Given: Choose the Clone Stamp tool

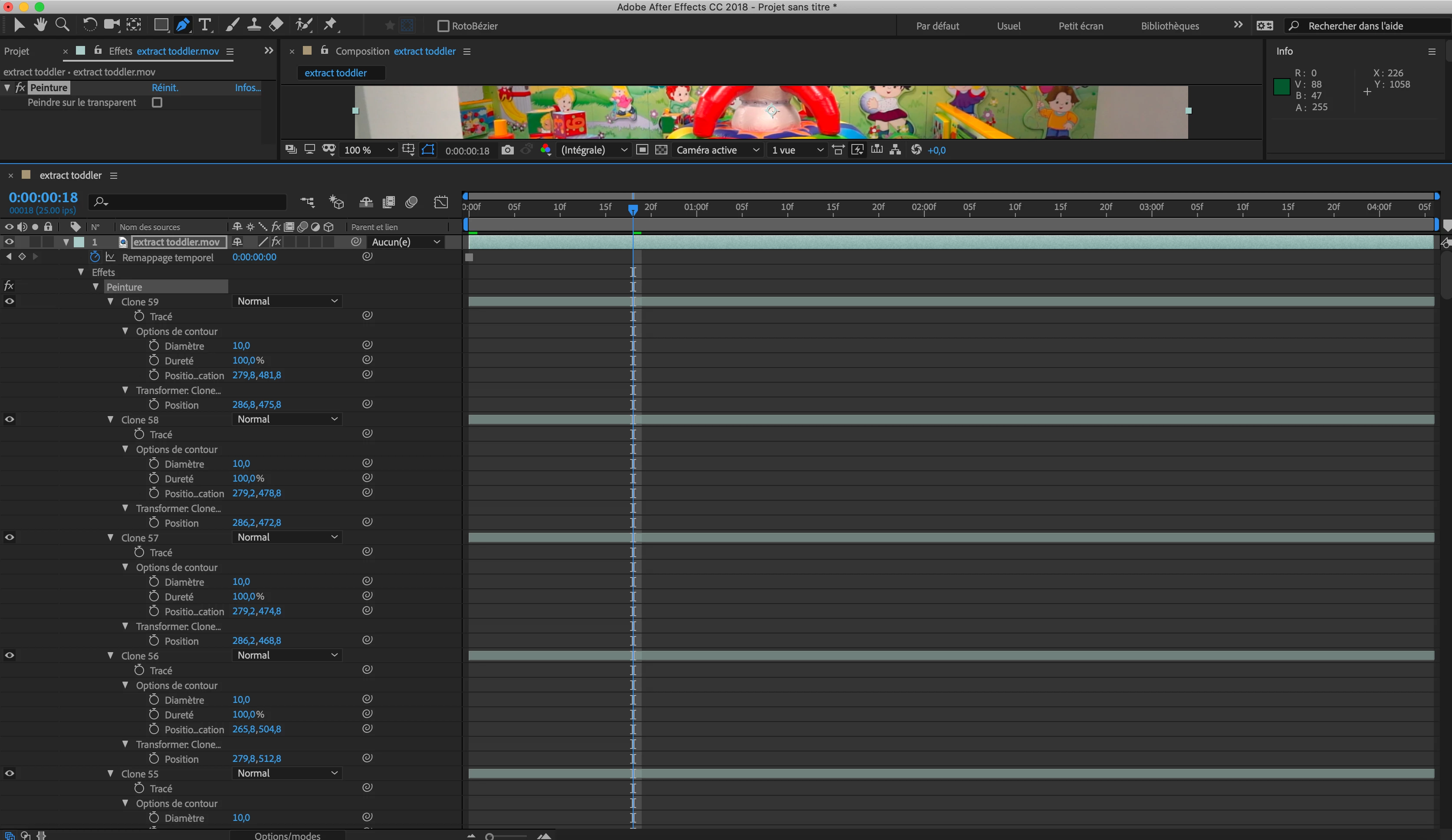Looking at the screenshot, I should 253,25.
